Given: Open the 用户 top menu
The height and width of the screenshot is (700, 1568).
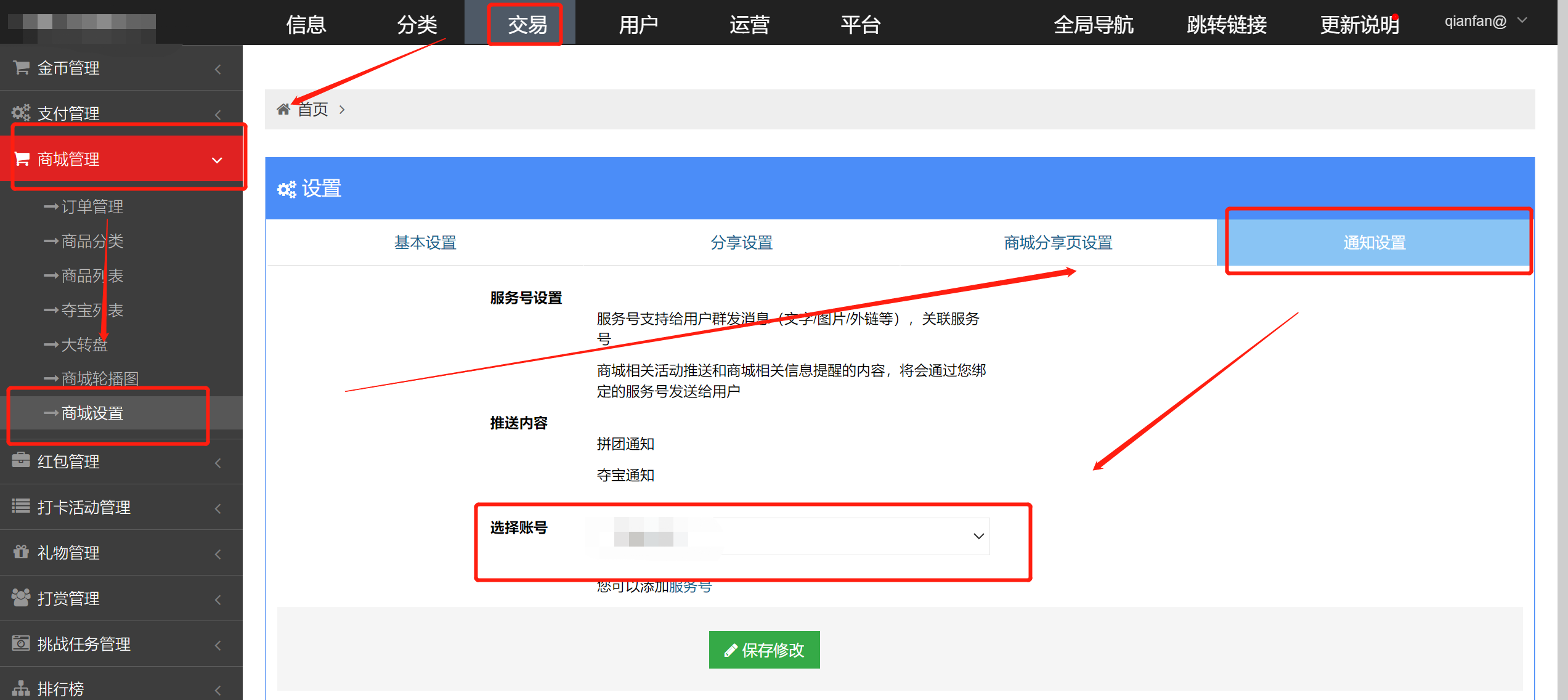Looking at the screenshot, I should click(x=639, y=24).
